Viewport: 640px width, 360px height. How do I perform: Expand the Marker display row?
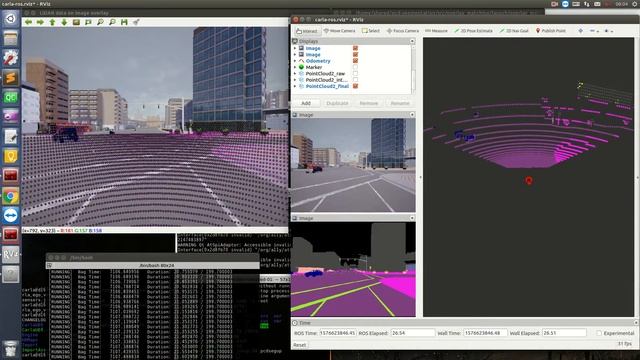tap(295, 67)
